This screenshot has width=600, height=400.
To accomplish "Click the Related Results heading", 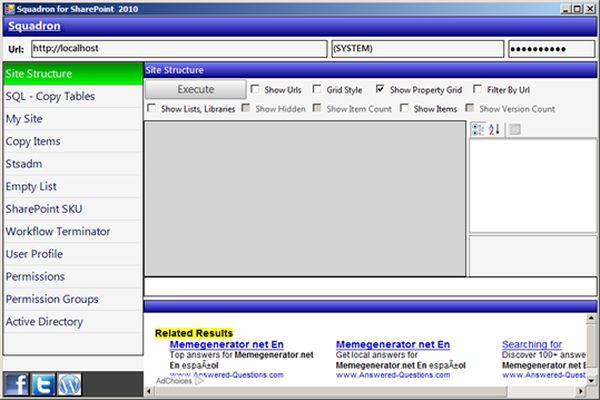I will pyautogui.click(x=194, y=333).
